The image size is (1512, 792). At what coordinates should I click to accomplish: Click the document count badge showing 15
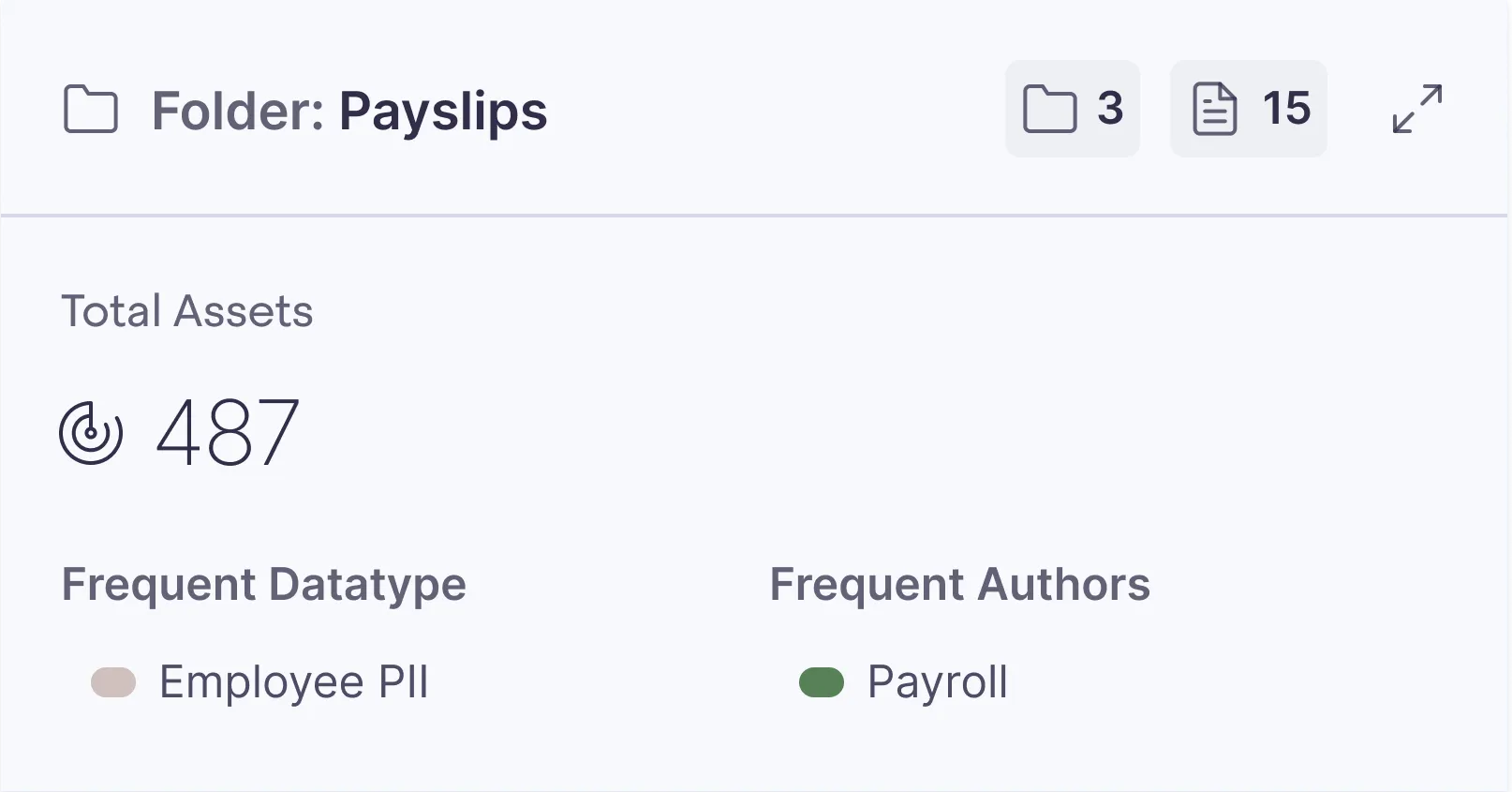tap(1248, 109)
